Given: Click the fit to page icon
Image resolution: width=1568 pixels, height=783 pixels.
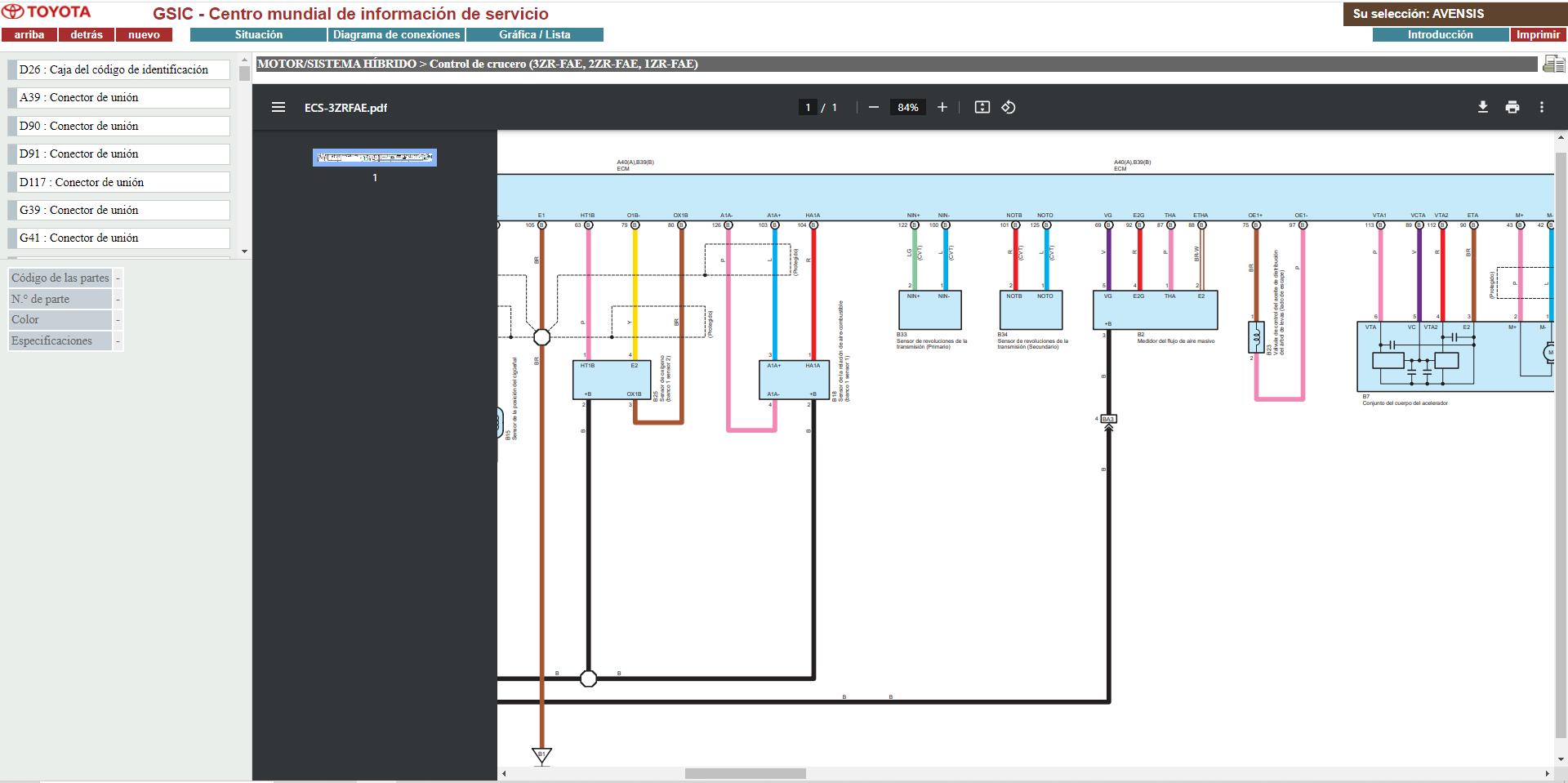Looking at the screenshot, I should (x=982, y=107).
